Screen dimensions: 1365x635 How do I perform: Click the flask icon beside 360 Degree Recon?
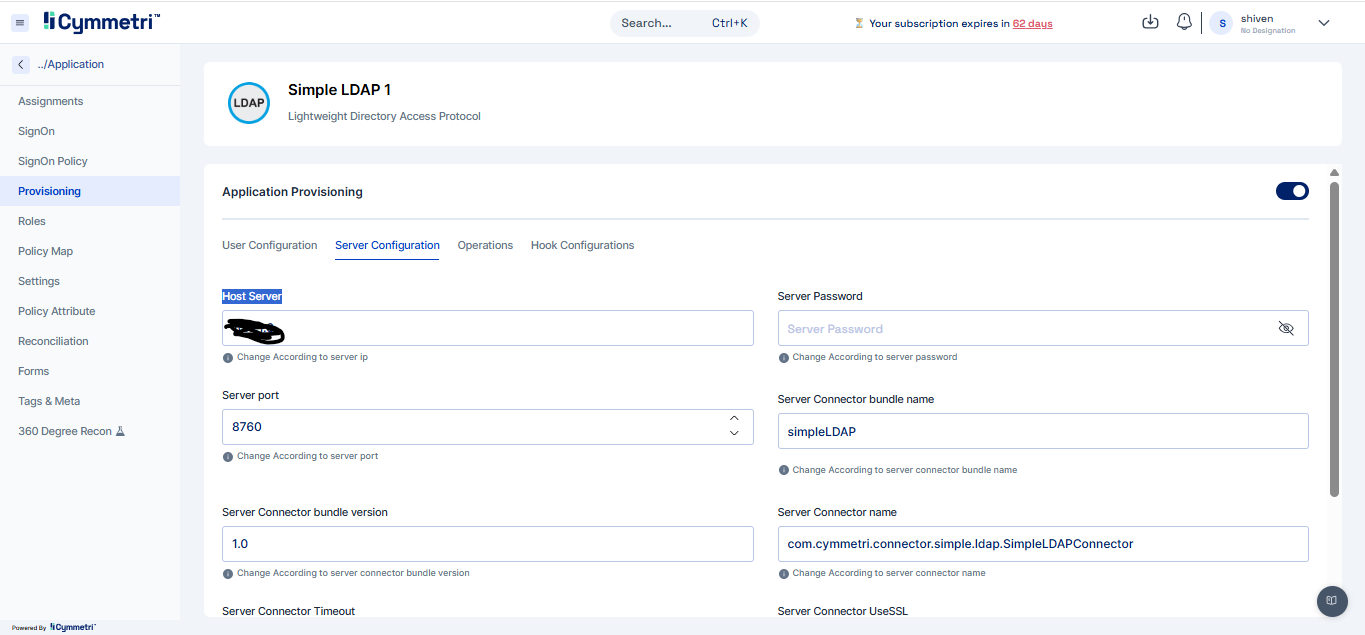(120, 431)
